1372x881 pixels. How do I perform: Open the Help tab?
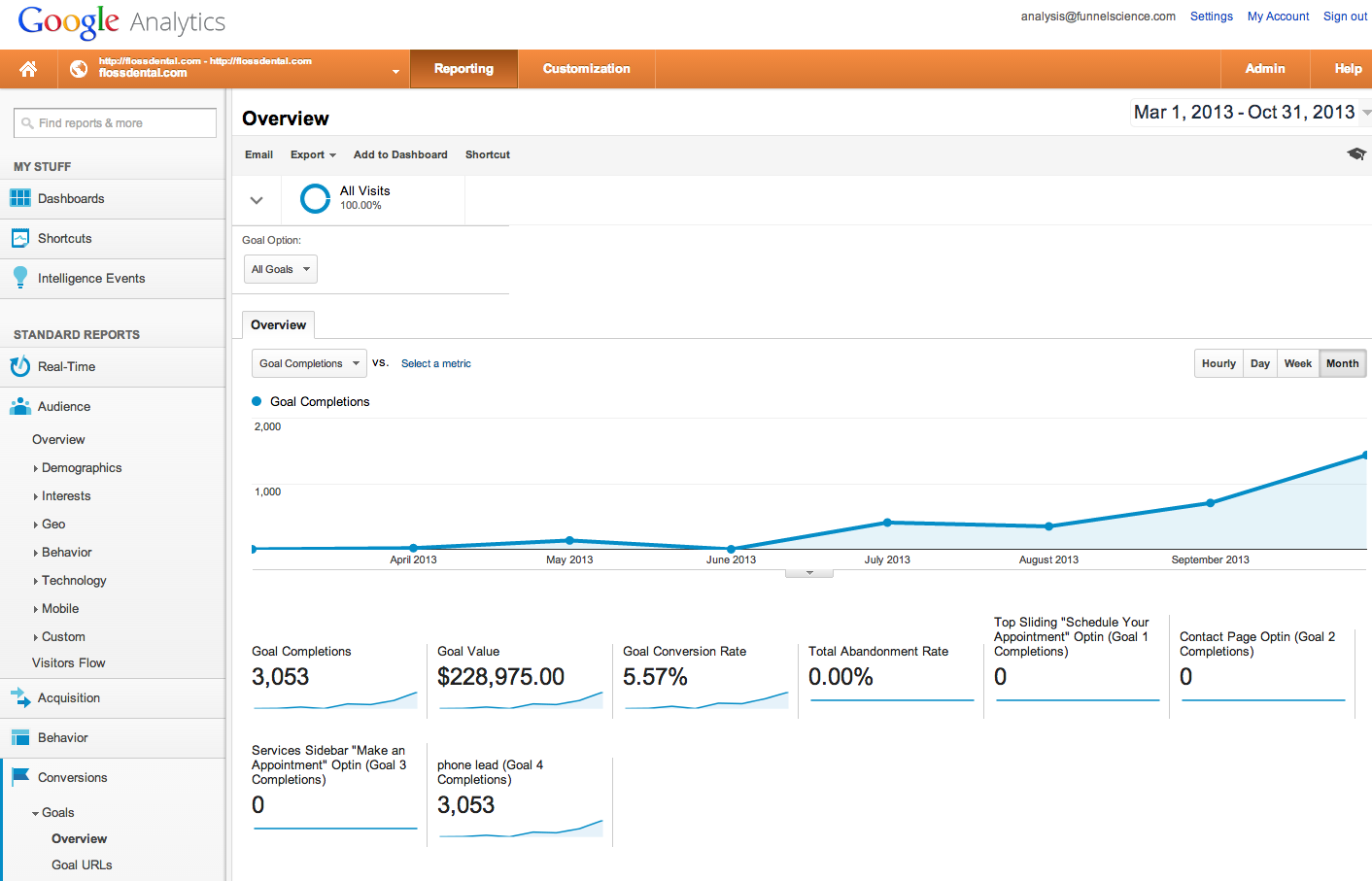pos(1348,69)
